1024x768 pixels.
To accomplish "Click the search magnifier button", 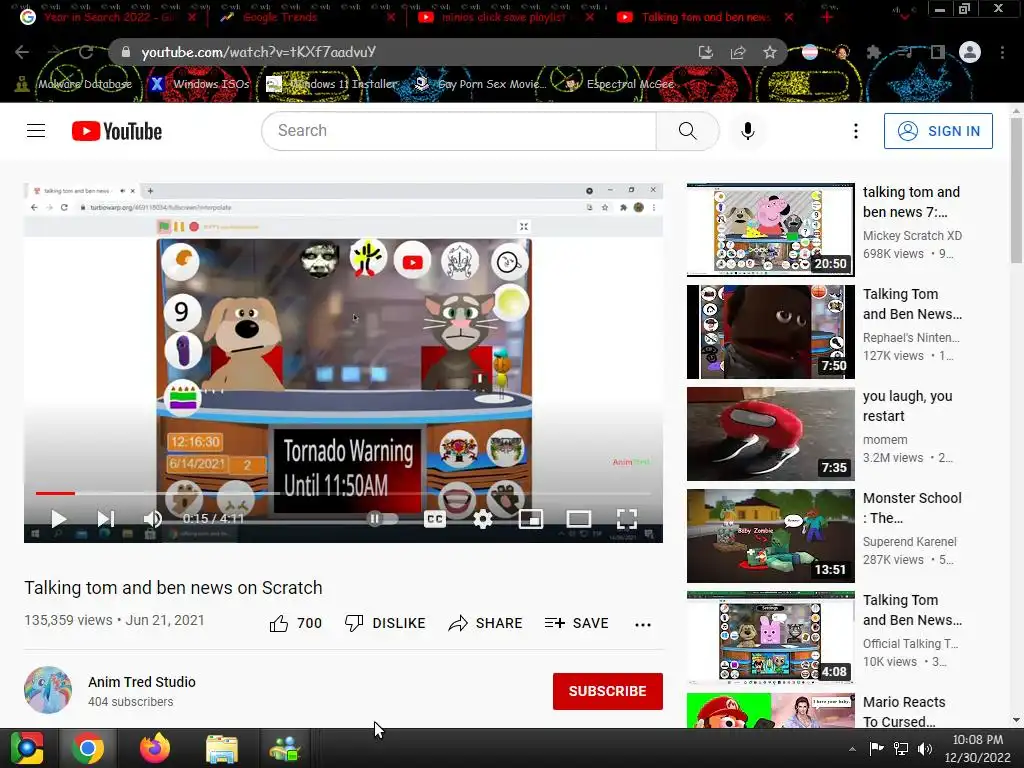I will (687, 131).
